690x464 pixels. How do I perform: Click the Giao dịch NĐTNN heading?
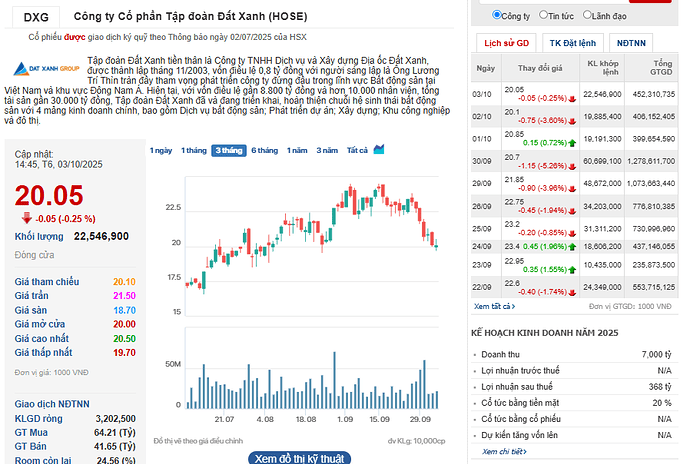tap(52, 404)
